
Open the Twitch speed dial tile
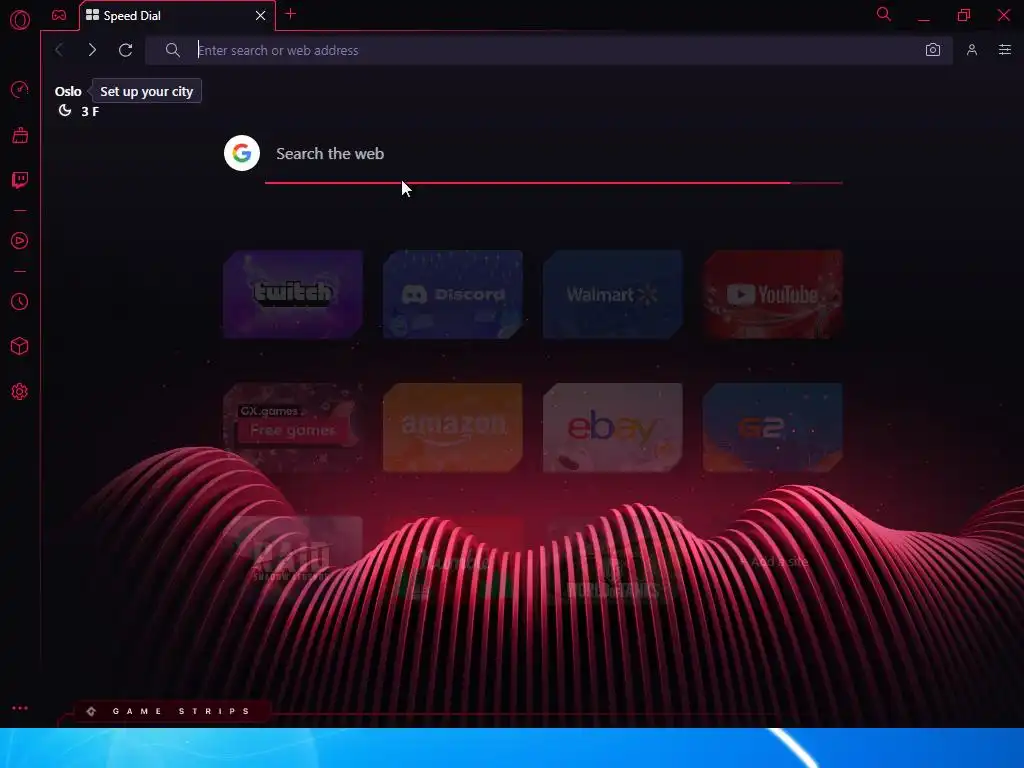293,295
